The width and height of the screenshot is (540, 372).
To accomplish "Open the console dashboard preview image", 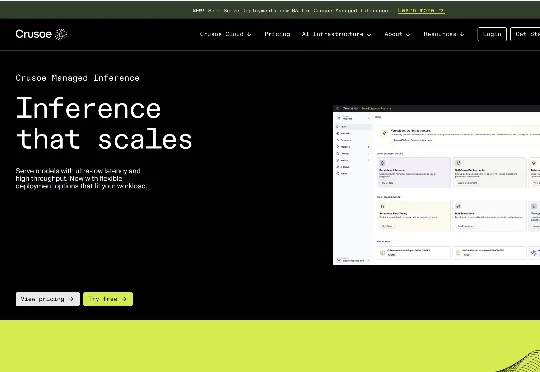I will coord(436,185).
